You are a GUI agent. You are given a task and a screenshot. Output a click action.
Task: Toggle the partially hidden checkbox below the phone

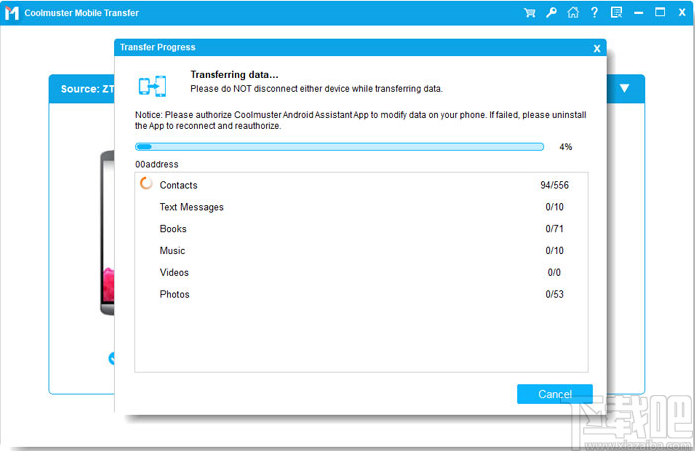[x=112, y=358]
